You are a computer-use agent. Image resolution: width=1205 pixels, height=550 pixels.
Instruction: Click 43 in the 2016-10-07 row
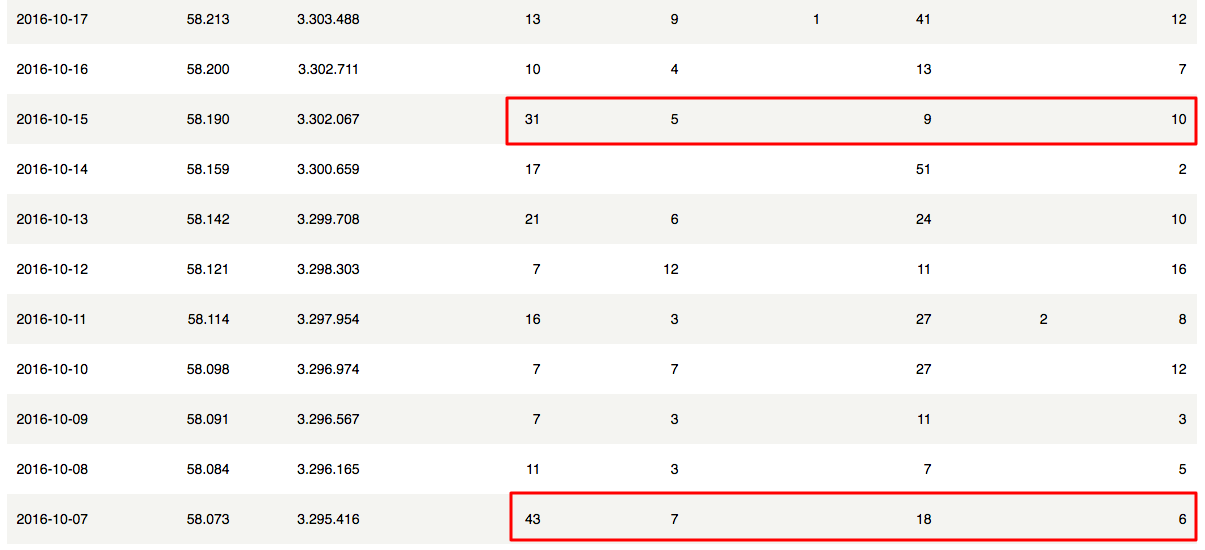tap(532, 519)
